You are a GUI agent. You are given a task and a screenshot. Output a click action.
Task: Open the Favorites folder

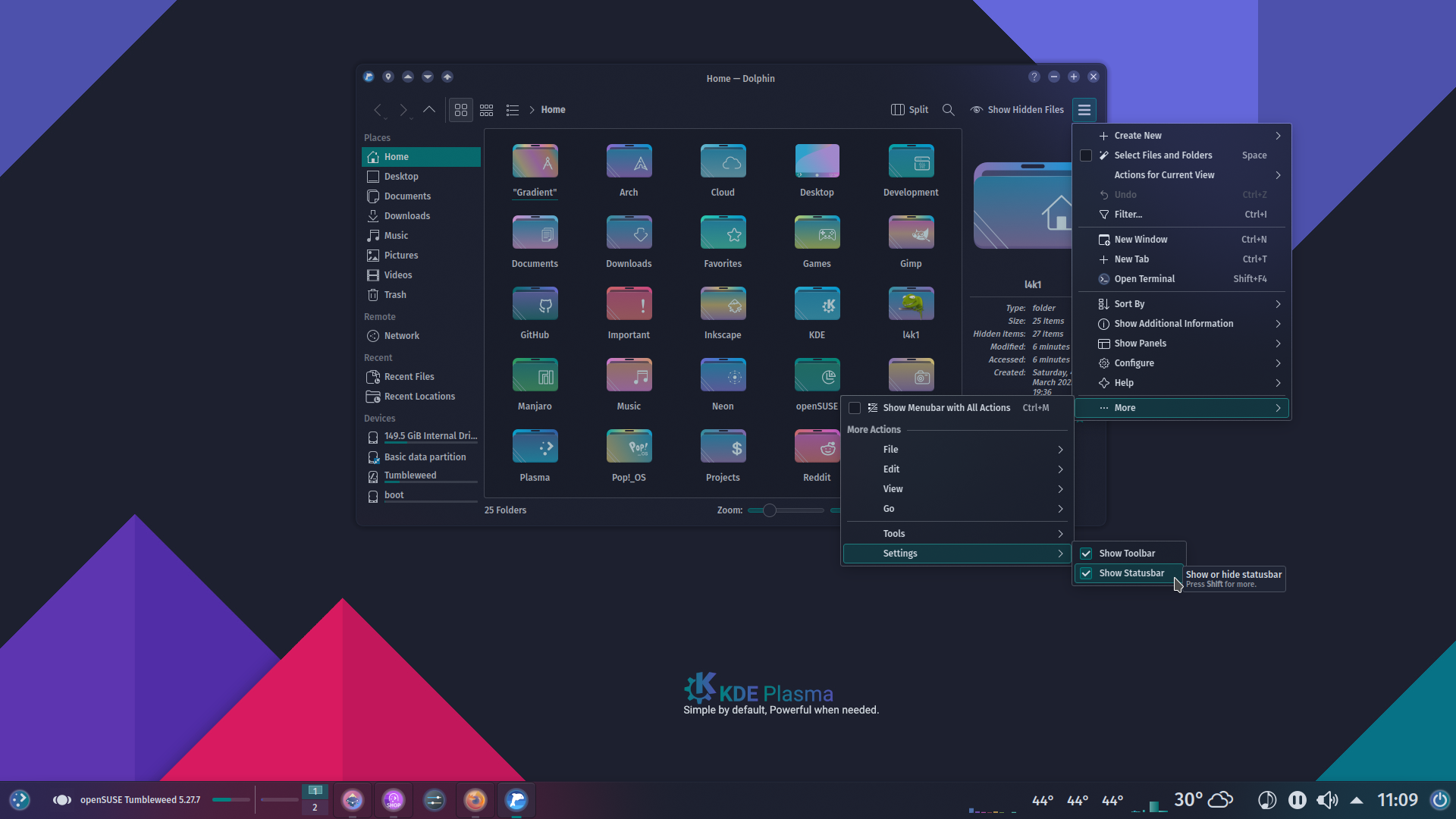pyautogui.click(x=723, y=243)
